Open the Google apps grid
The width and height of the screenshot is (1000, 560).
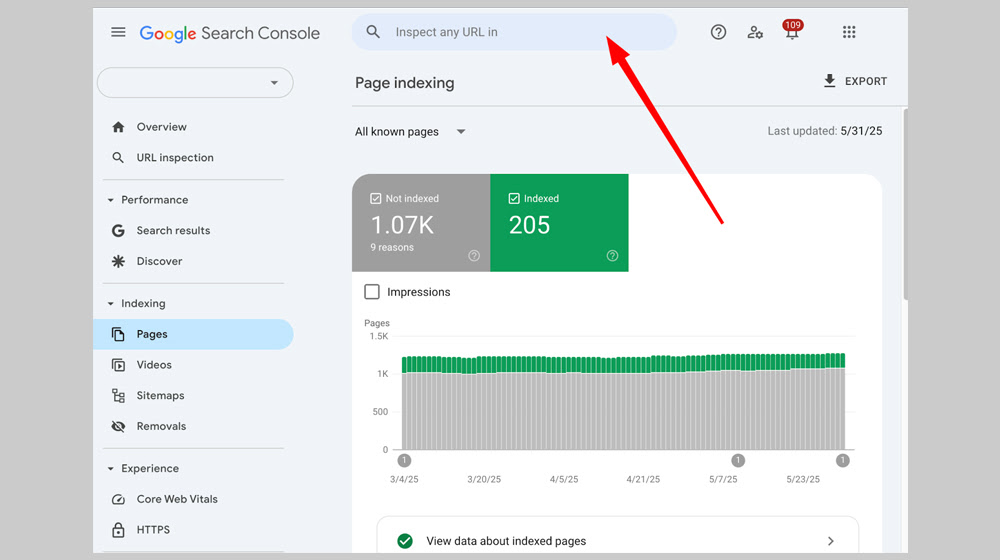[849, 32]
